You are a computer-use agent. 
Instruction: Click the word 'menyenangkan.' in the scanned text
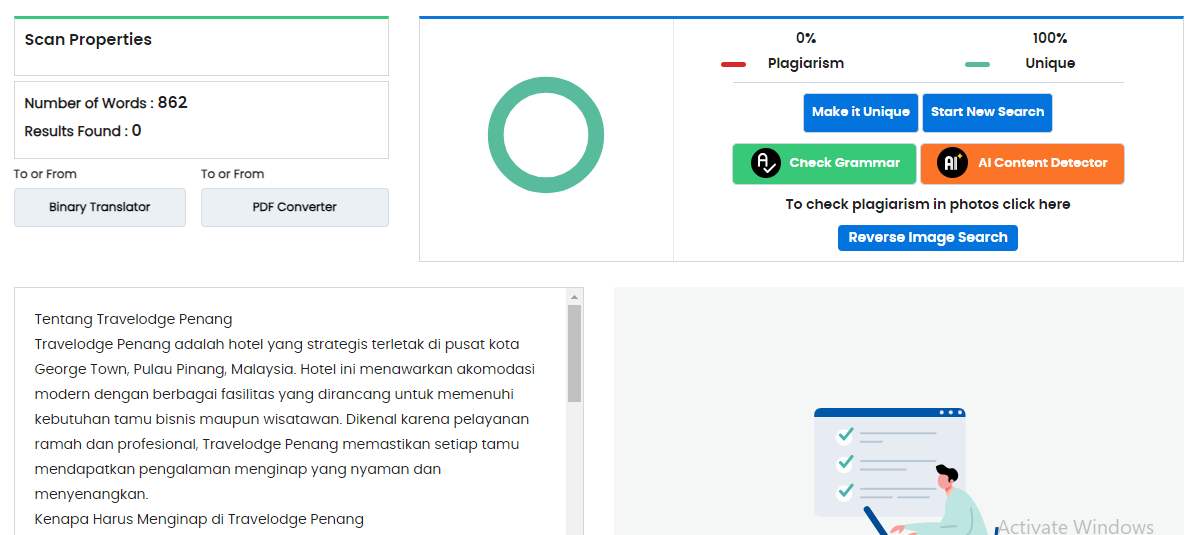[91, 495]
